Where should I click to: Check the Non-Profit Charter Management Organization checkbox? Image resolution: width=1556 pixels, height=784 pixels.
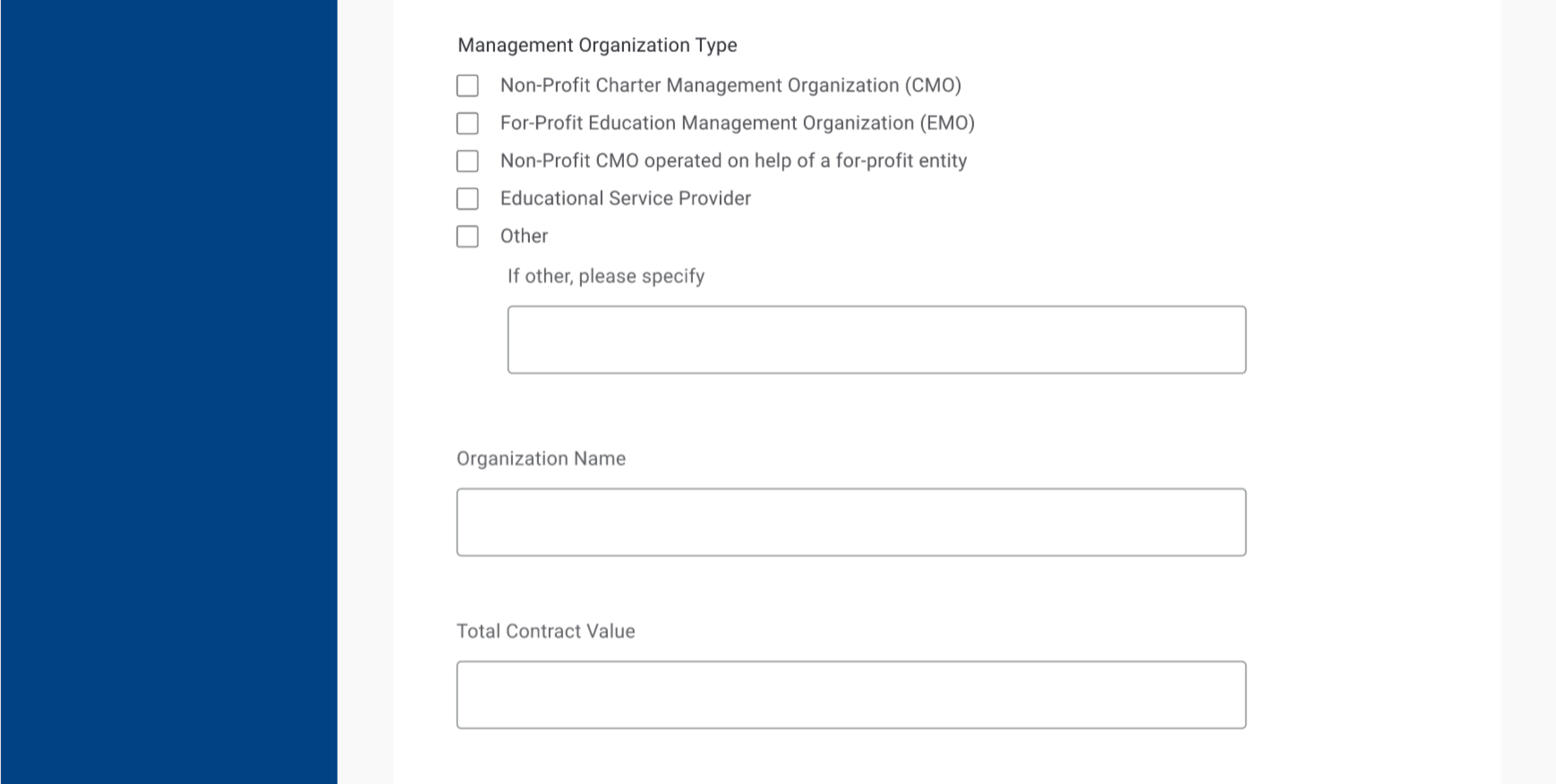coord(467,86)
